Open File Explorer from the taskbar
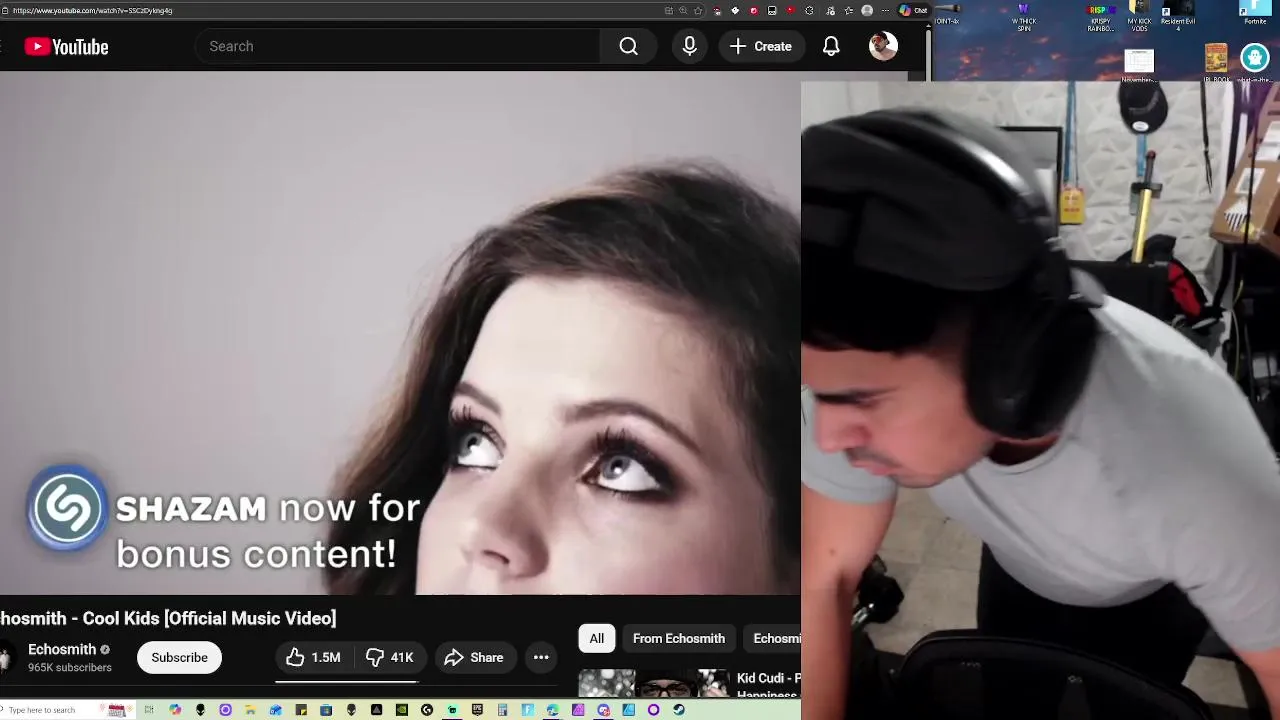Image resolution: width=1280 pixels, height=720 pixels. (x=250, y=710)
